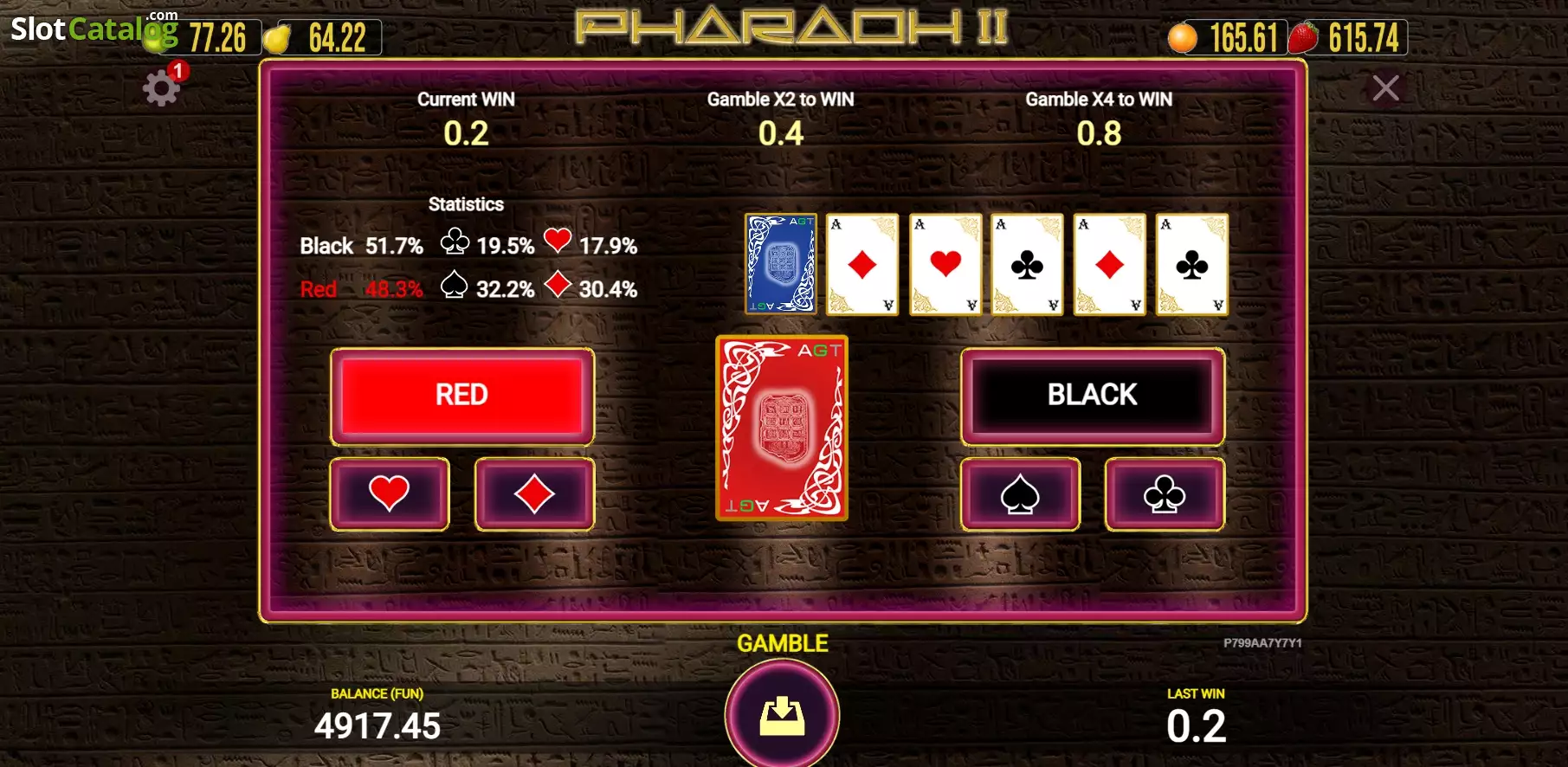Viewport: 1568px width, 767px height.
Task: Select the first ace of diamonds card
Action: [862, 264]
